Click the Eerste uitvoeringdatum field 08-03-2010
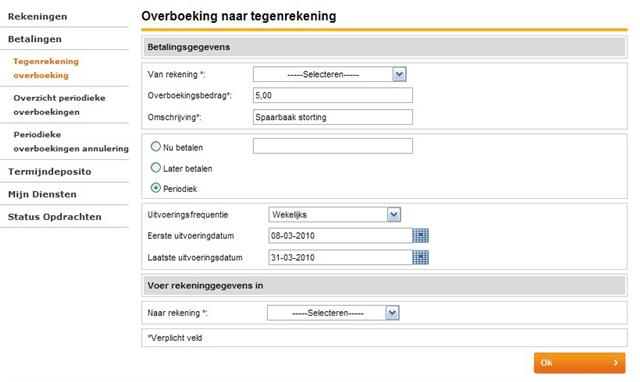The height and width of the screenshot is (382, 640). (340, 235)
